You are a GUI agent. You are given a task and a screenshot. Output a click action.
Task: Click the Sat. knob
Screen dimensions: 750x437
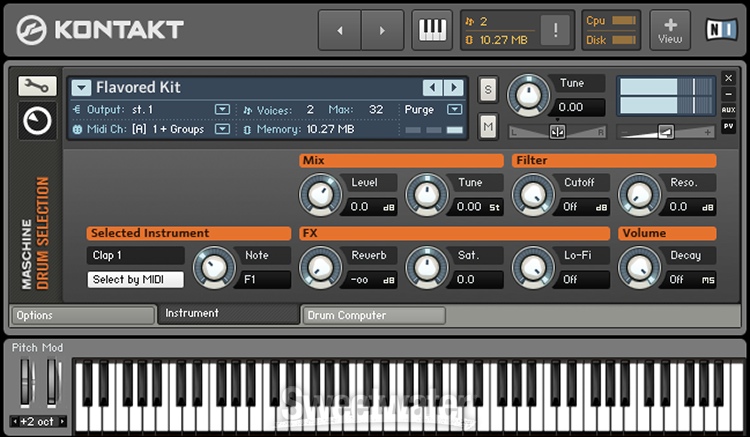427,268
